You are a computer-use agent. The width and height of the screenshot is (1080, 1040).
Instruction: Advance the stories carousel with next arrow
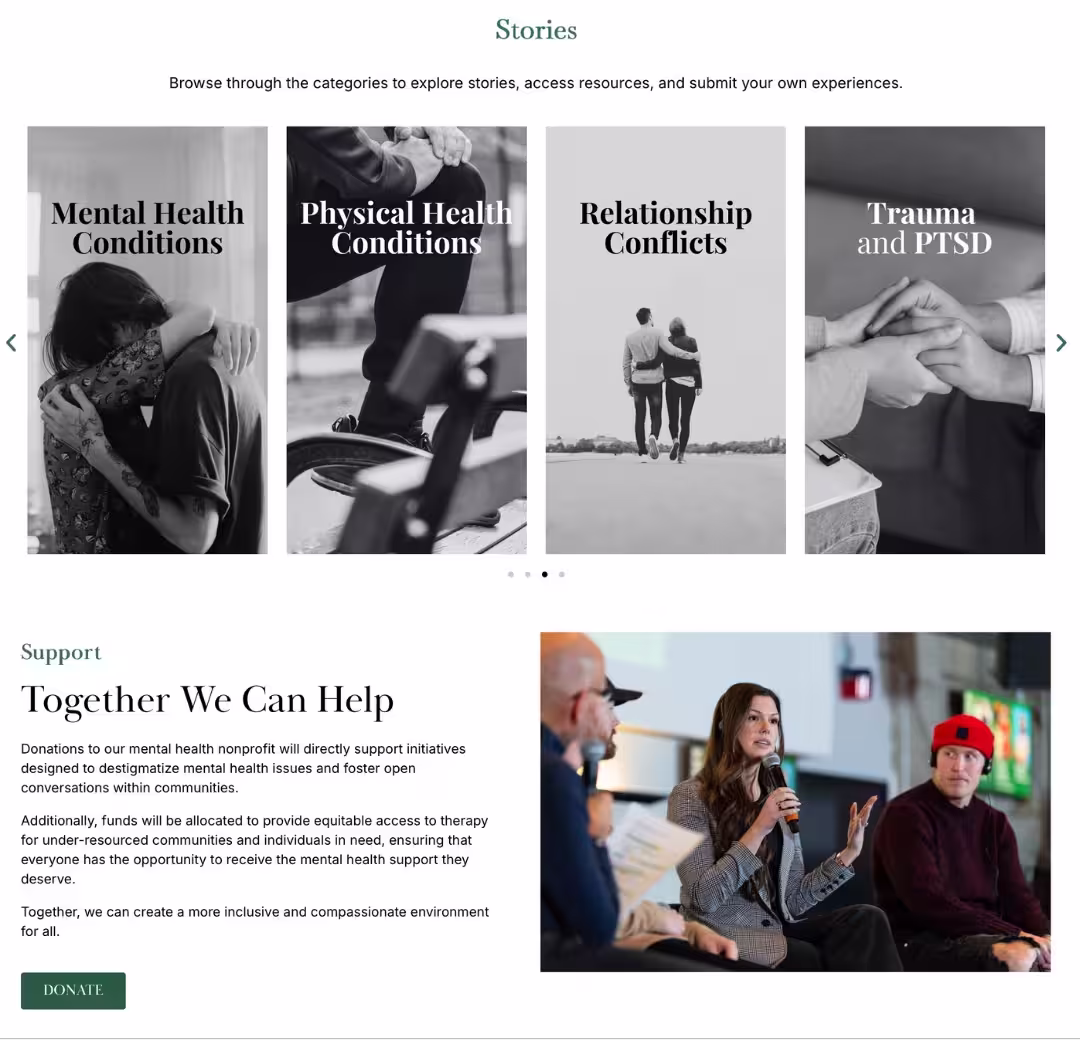[x=1061, y=342]
